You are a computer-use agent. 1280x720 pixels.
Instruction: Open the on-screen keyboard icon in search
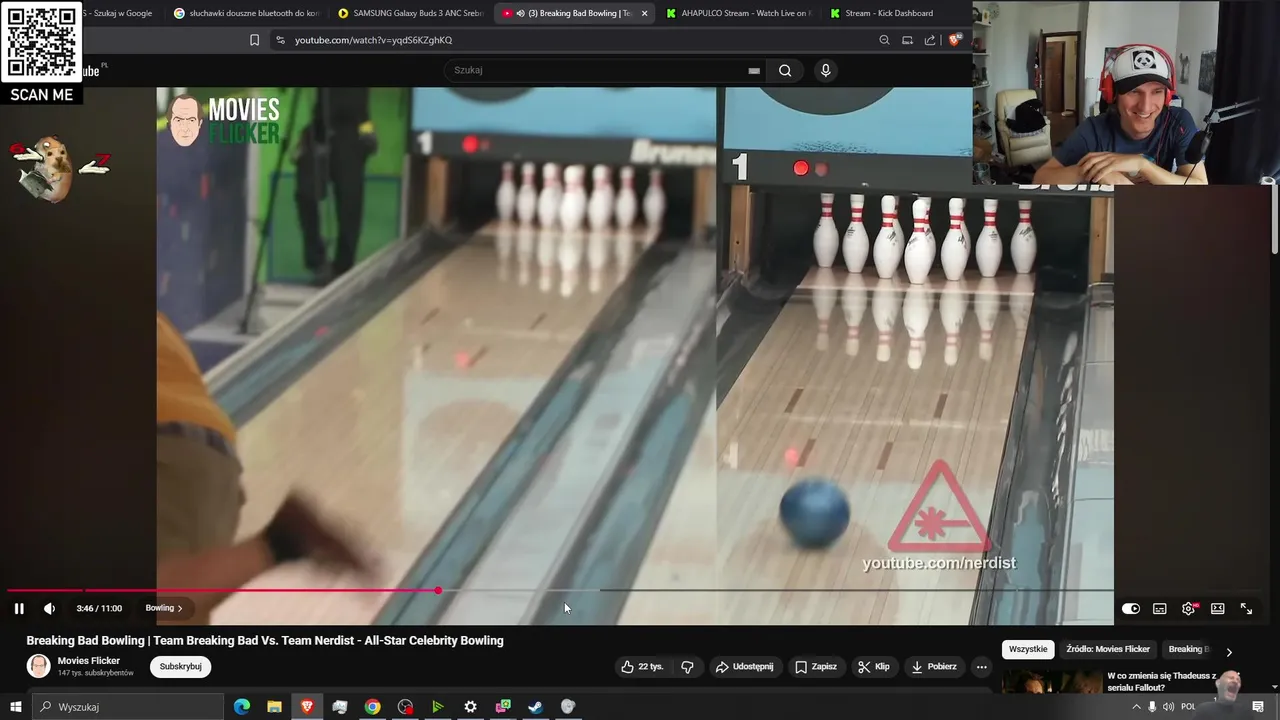pyautogui.click(x=754, y=71)
